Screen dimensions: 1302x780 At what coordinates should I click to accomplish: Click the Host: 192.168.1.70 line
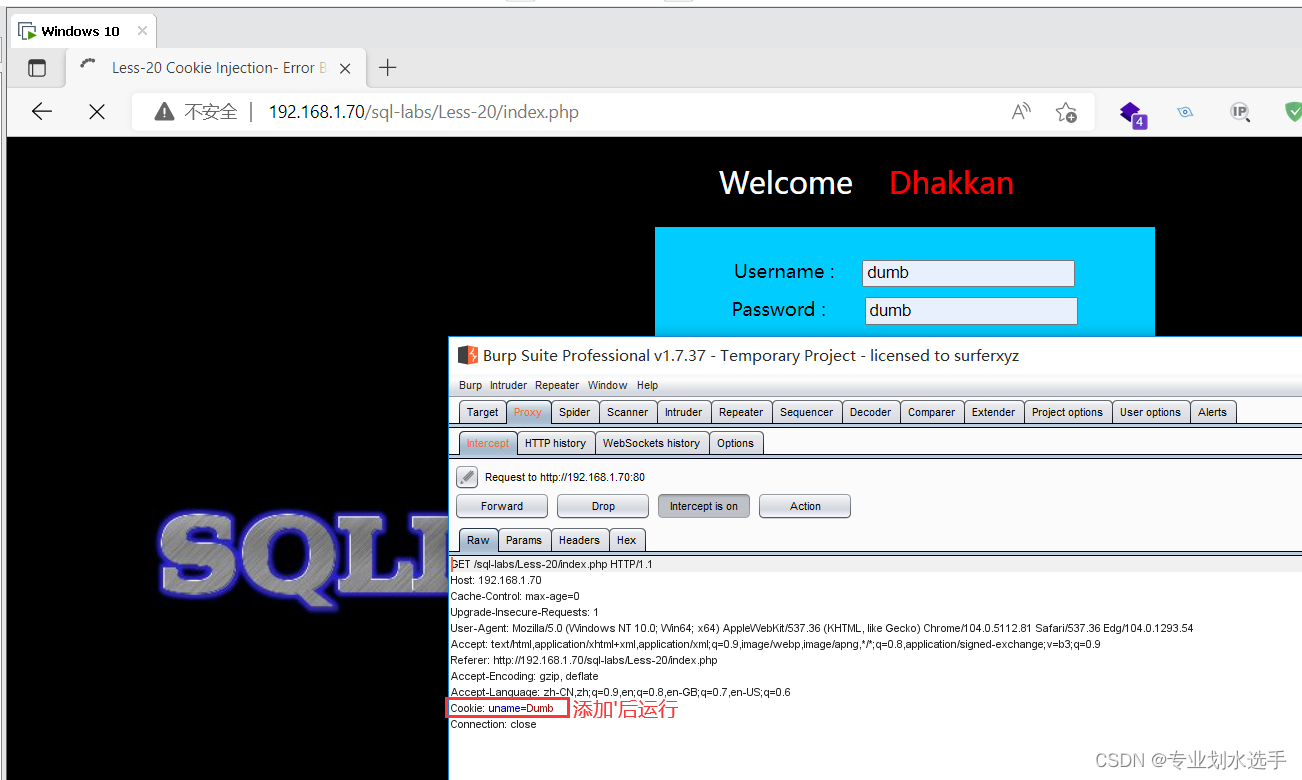[496, 580]
